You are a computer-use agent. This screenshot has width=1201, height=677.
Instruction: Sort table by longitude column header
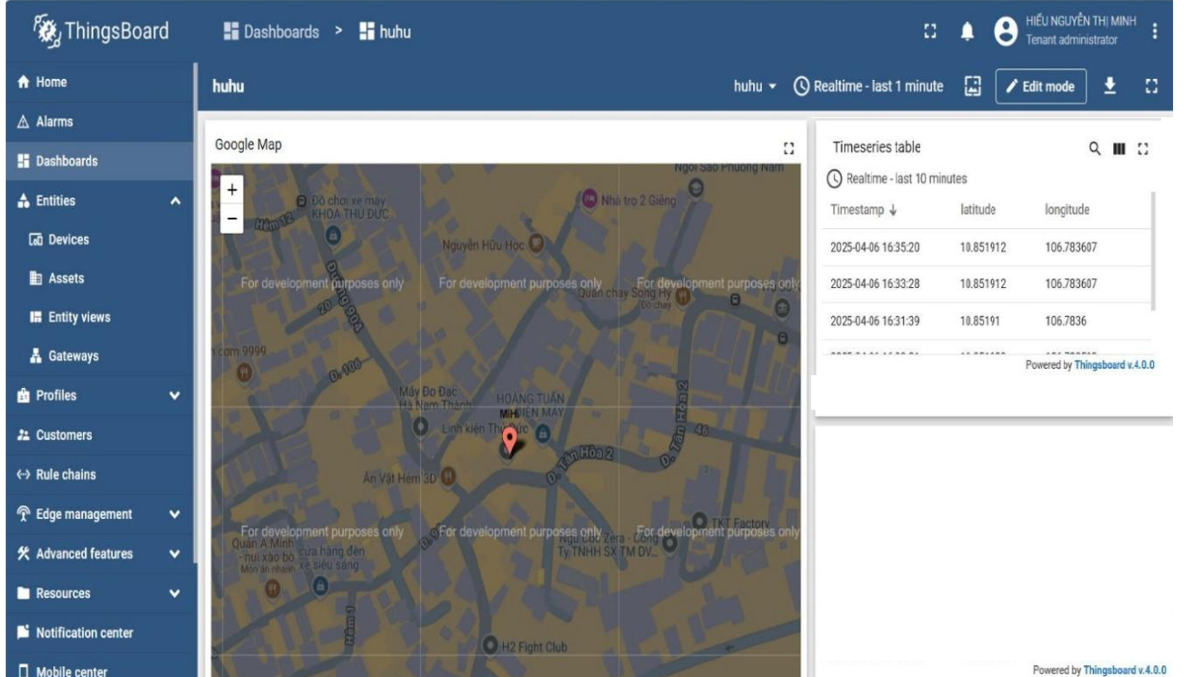coord(1067,211)
